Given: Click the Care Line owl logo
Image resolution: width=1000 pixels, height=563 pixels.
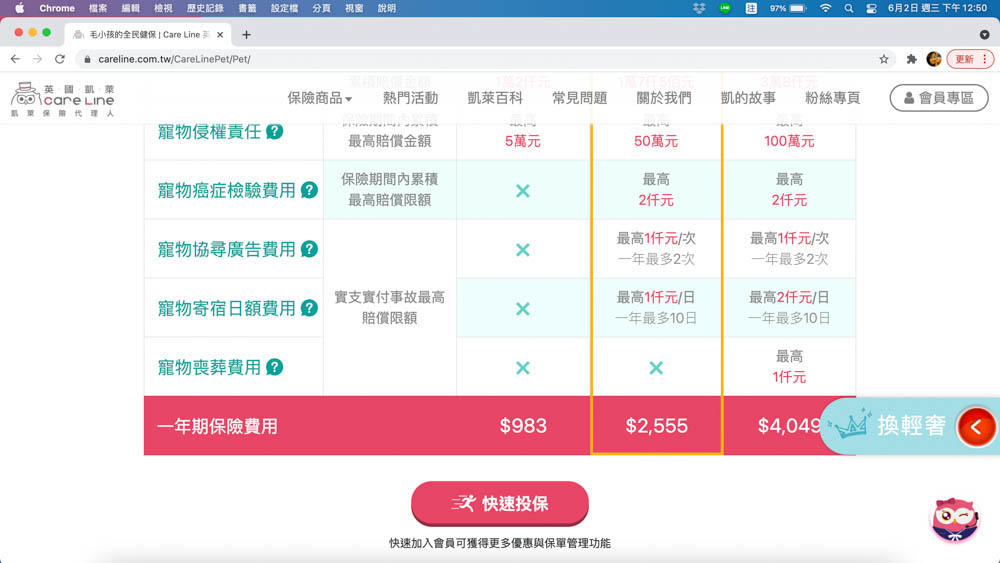Looking at the screenshot, I should [x=62, y=98].
